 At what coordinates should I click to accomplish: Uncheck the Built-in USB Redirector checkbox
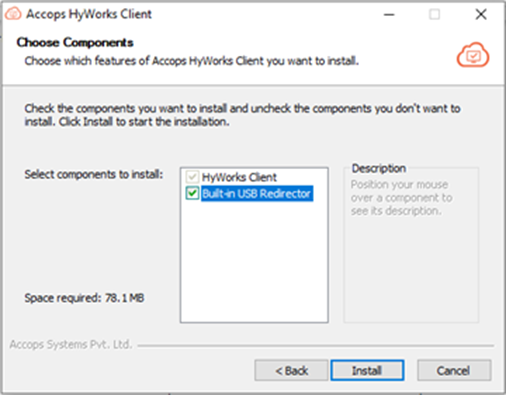tap(192, 193)
